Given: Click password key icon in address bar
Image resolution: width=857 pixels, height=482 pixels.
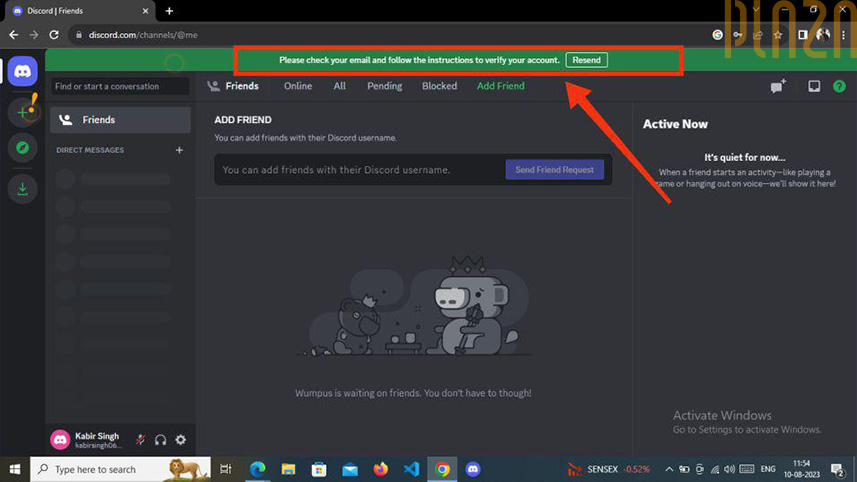Looking at the screenshot, I should (x=737, y=35).
